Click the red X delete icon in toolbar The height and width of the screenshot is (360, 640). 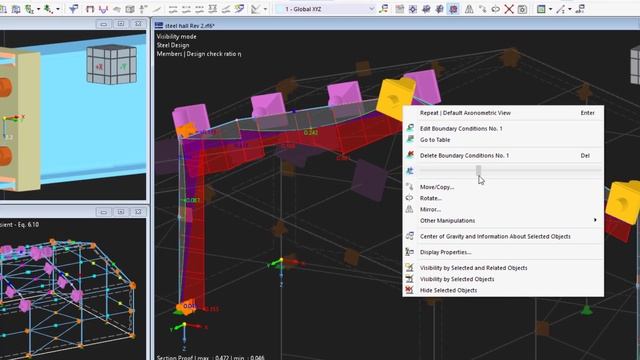(509, 9)
